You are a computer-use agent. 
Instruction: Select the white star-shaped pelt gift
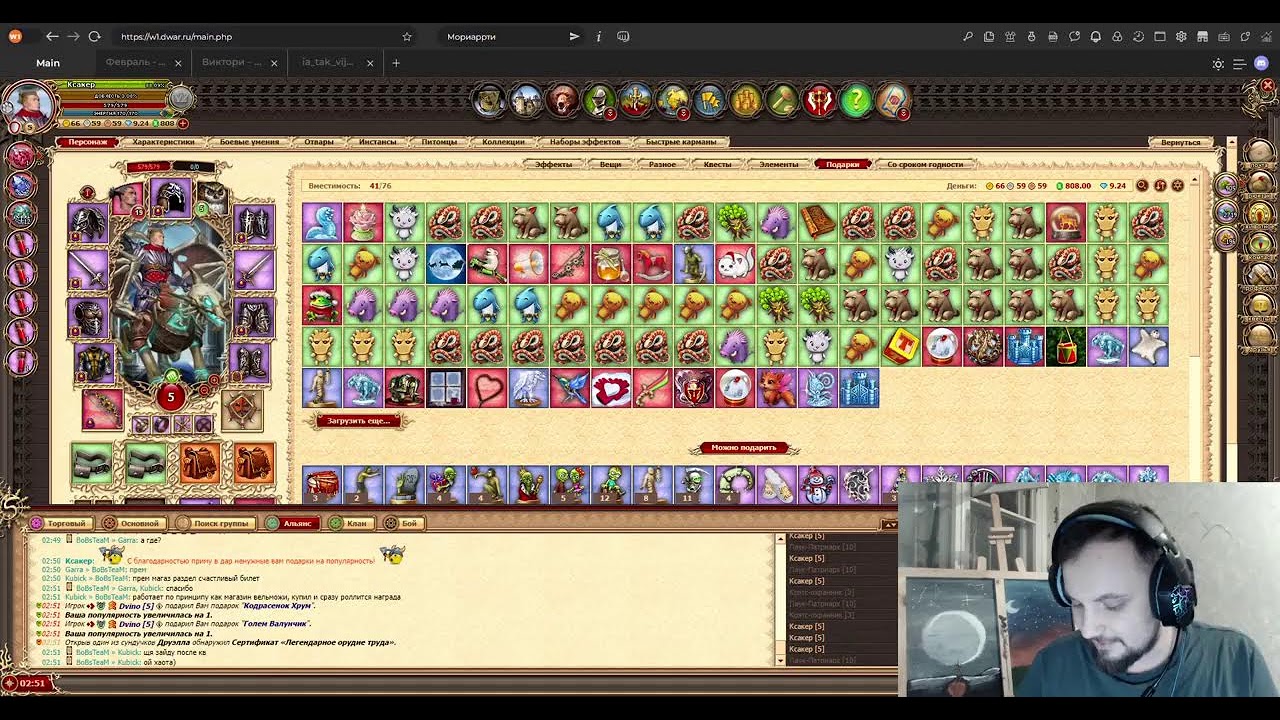click(1148, 346)
